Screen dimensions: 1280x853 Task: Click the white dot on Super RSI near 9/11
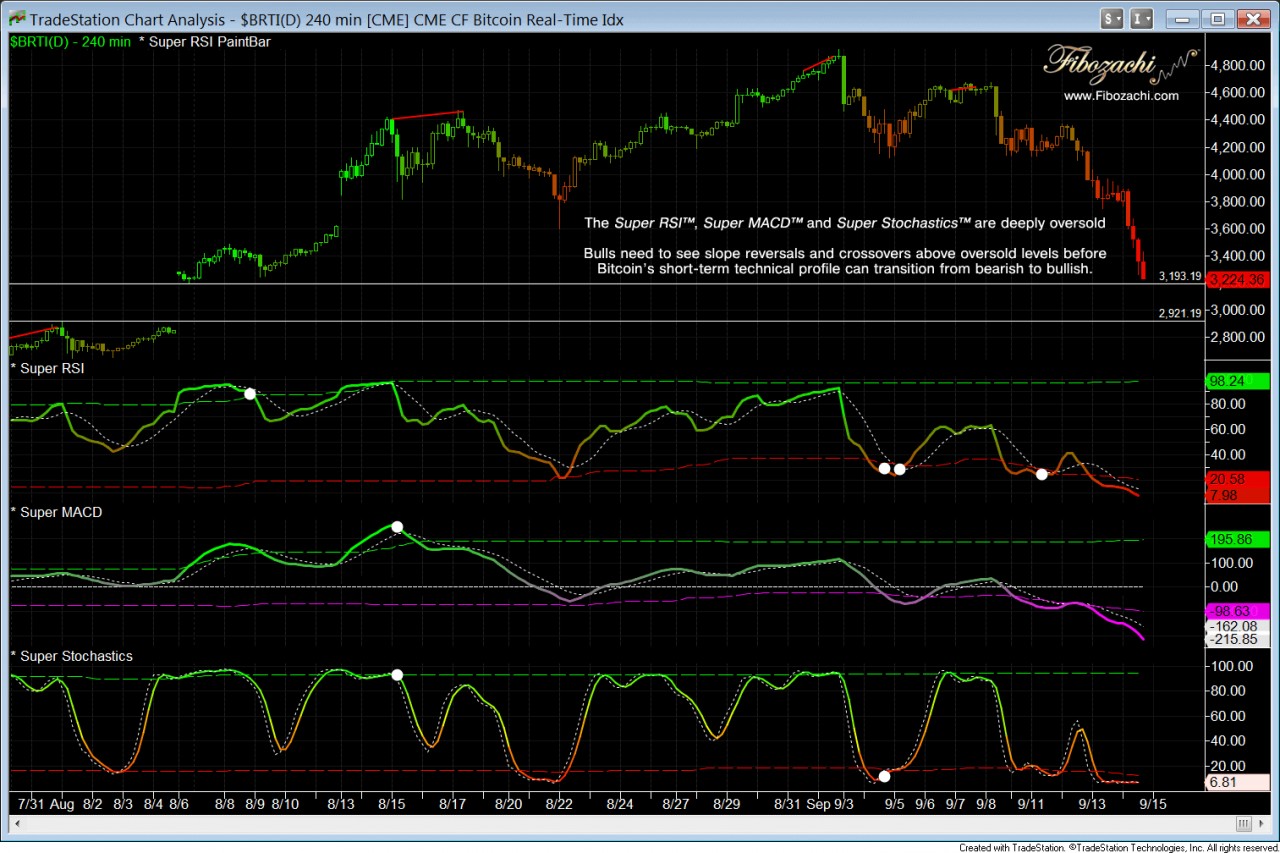(1042, 474)
